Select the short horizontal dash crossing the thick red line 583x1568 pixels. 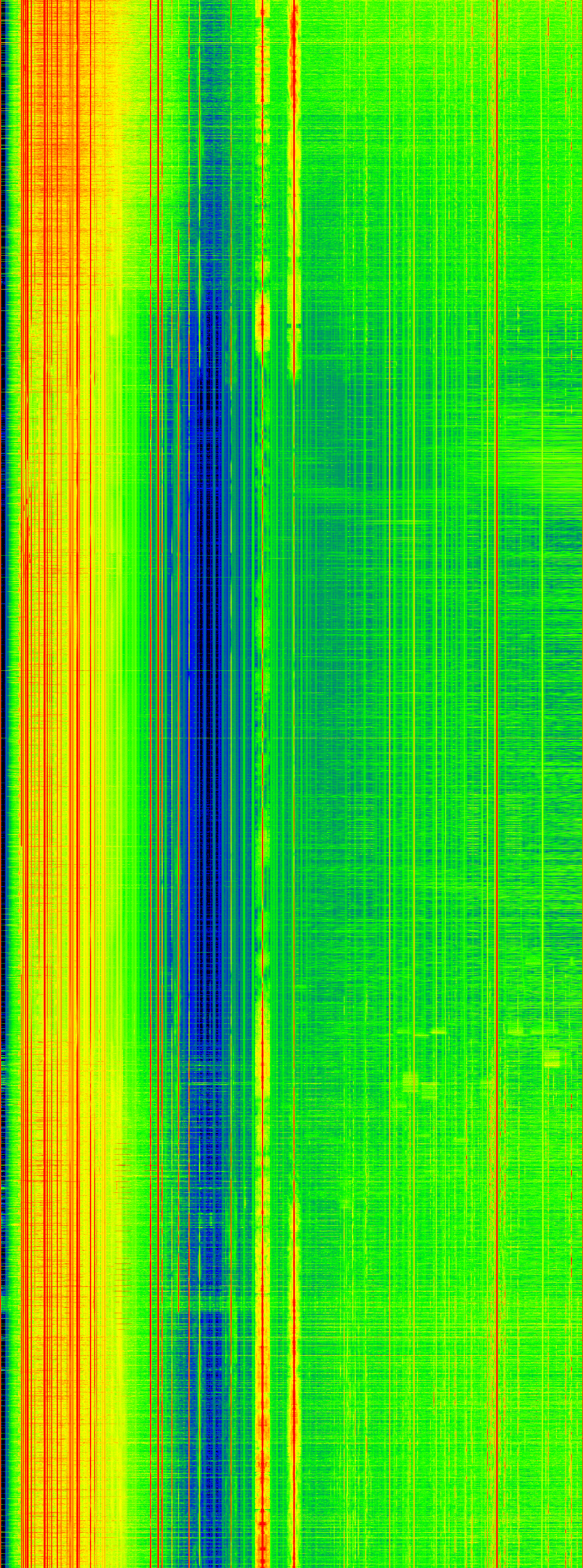pos(294,326)
